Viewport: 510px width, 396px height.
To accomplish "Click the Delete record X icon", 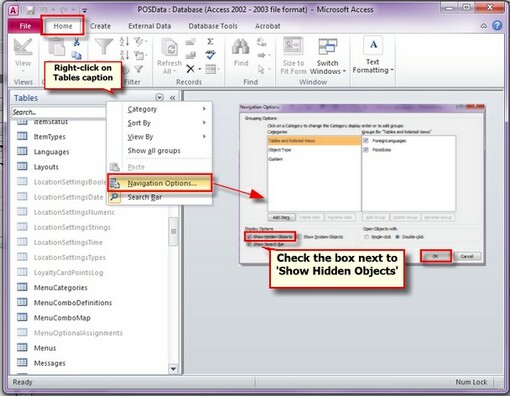I will pyautogui.click(x=190, y=69).
